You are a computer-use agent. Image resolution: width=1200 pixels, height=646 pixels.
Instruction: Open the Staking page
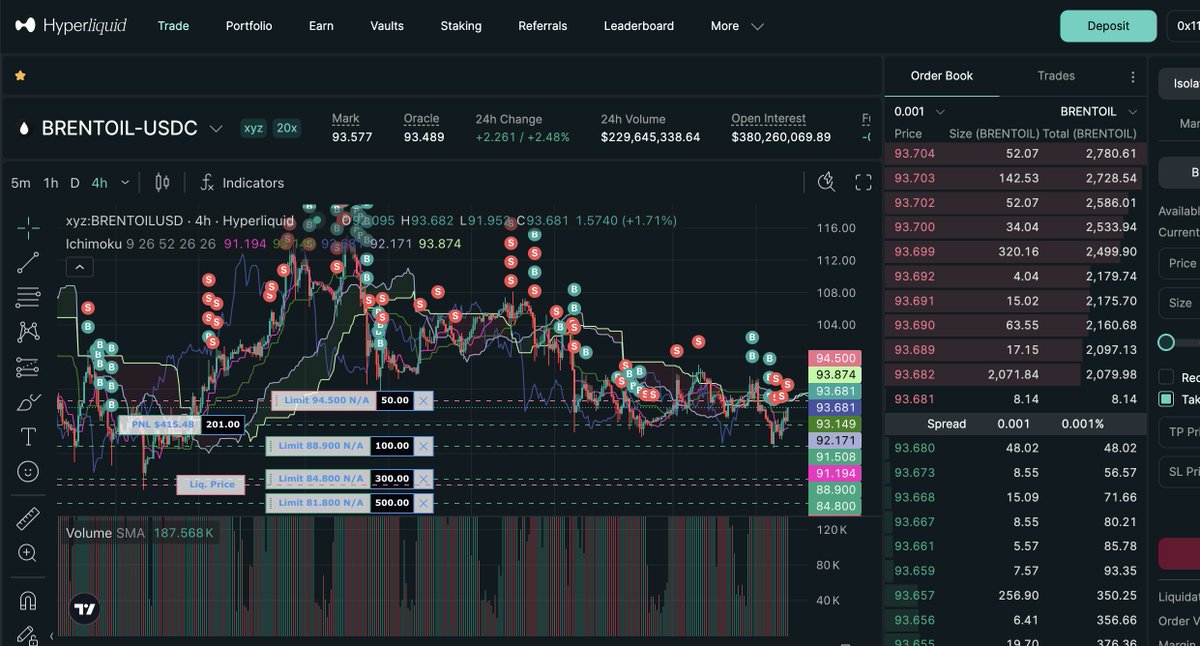click(x=461, y=26)
